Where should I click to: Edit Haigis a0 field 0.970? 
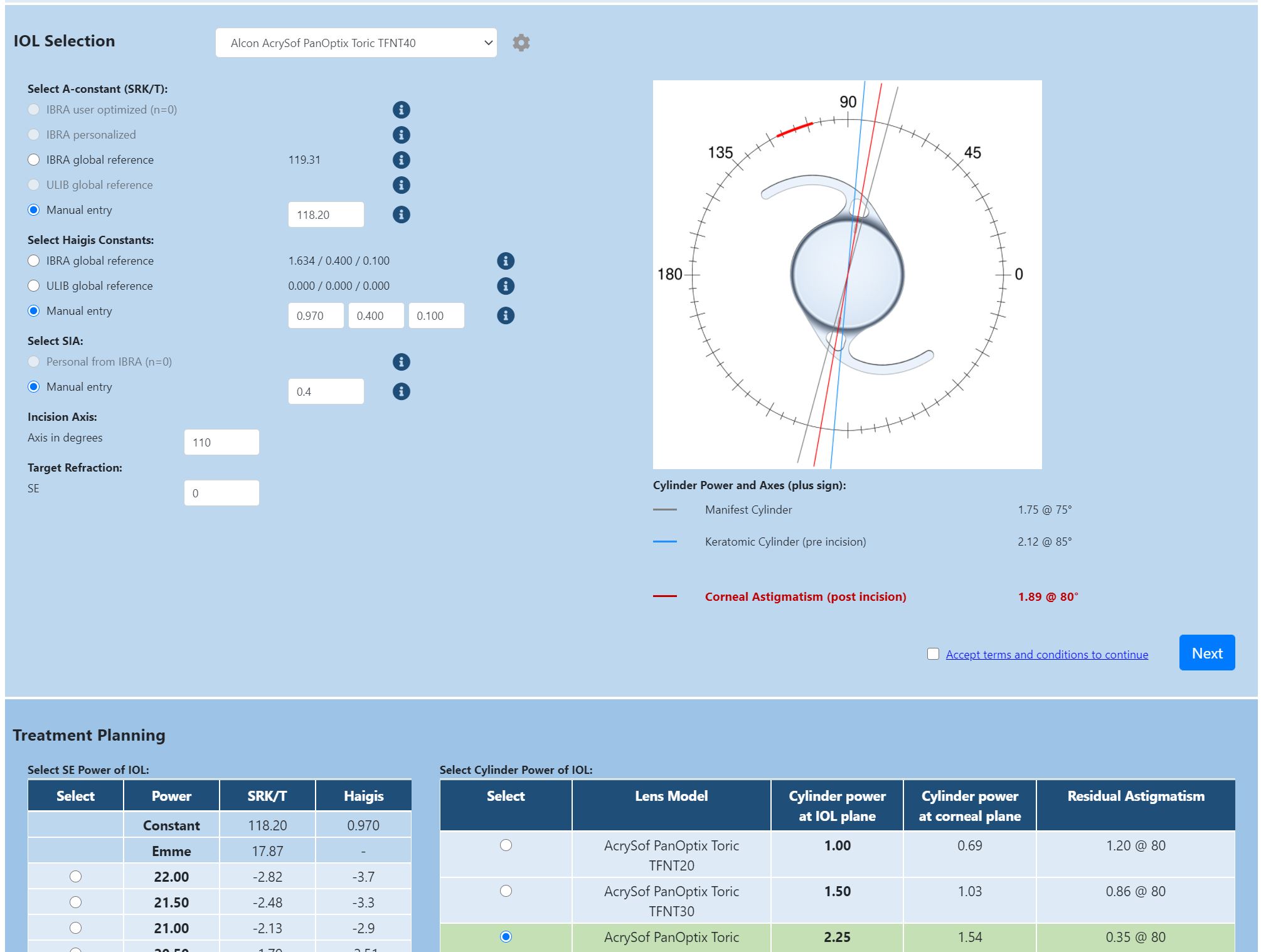[x=316, y=315]
